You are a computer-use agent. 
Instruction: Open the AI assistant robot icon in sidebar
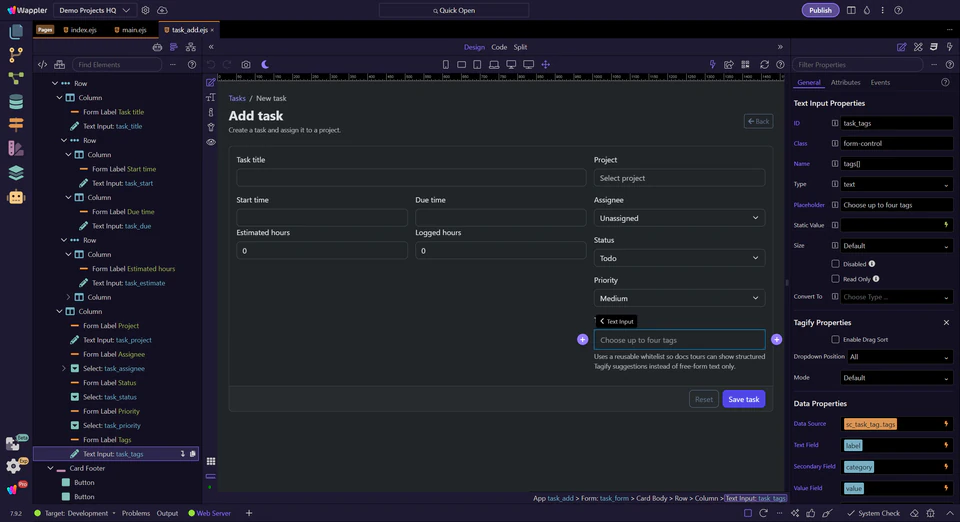pyautogui.click(x=16, y=197)
